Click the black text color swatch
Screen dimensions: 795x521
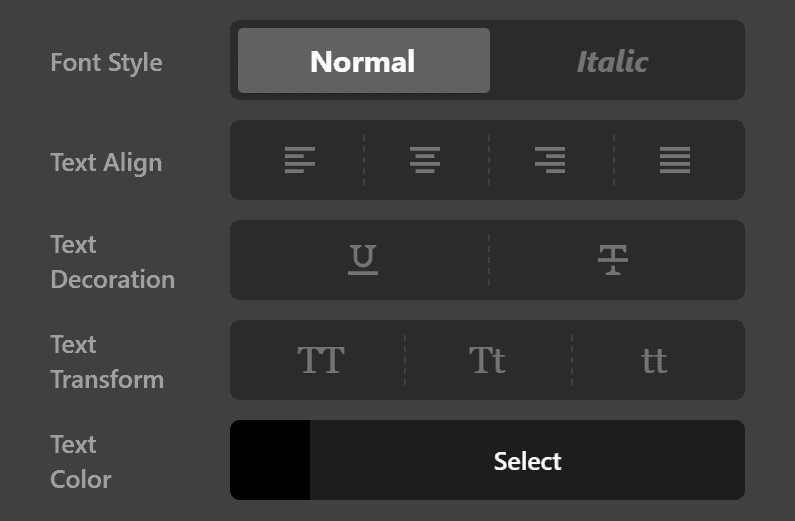point(270,461)
